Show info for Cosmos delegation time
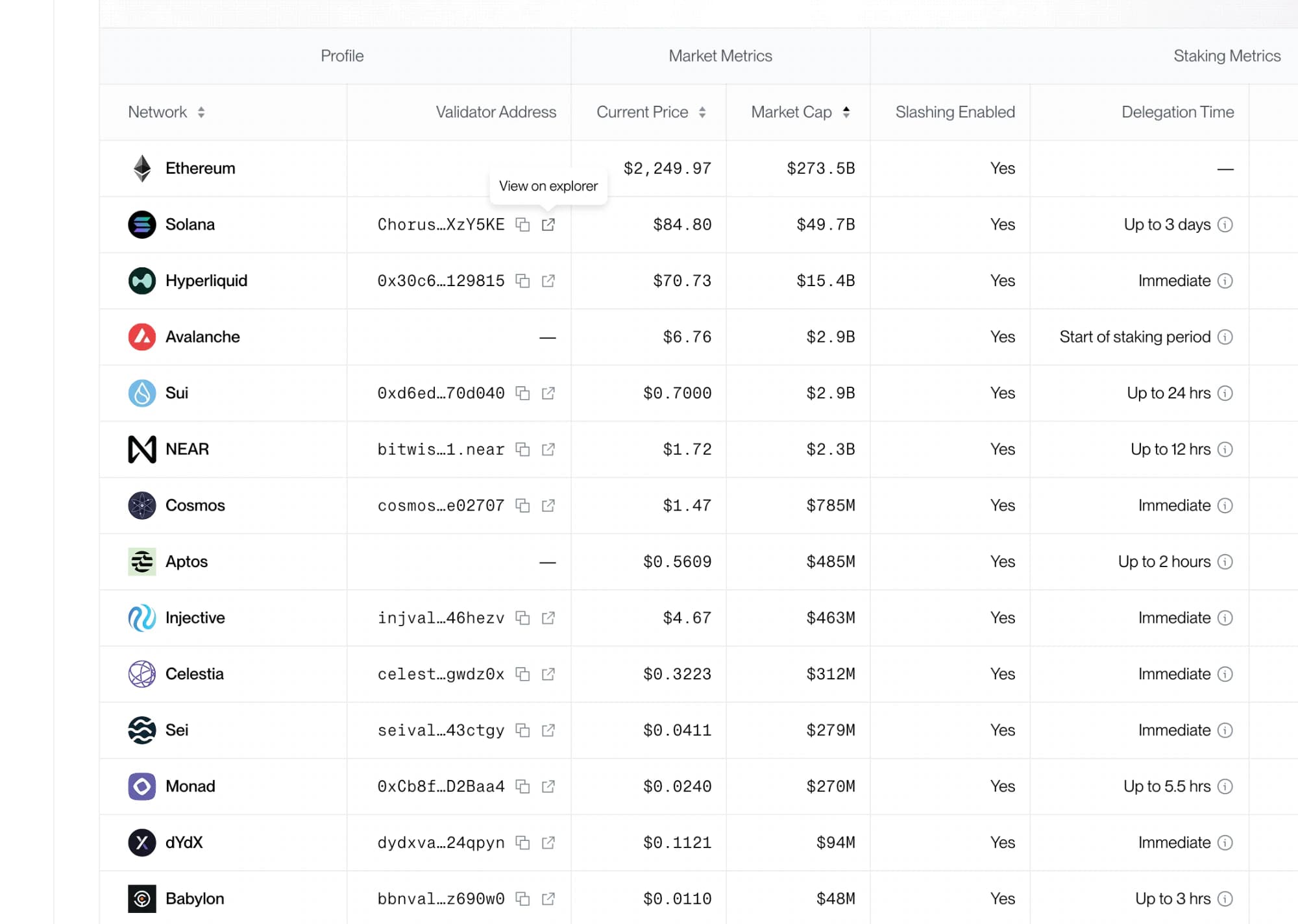The height and width of the screenshot is (924, 1298). click(x=1225, y=505)
